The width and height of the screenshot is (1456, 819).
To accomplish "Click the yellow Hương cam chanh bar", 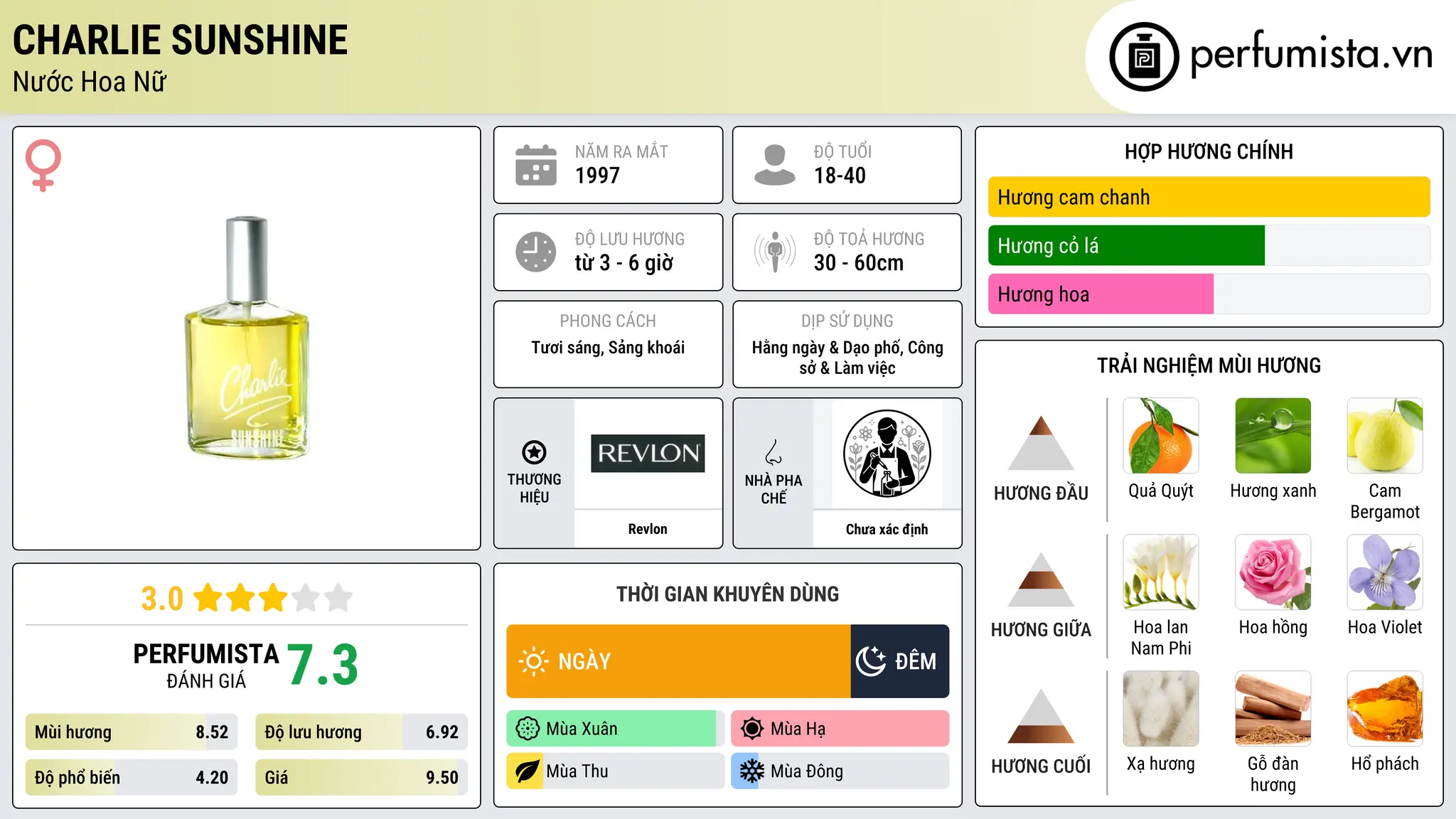I will (1209, 197).
